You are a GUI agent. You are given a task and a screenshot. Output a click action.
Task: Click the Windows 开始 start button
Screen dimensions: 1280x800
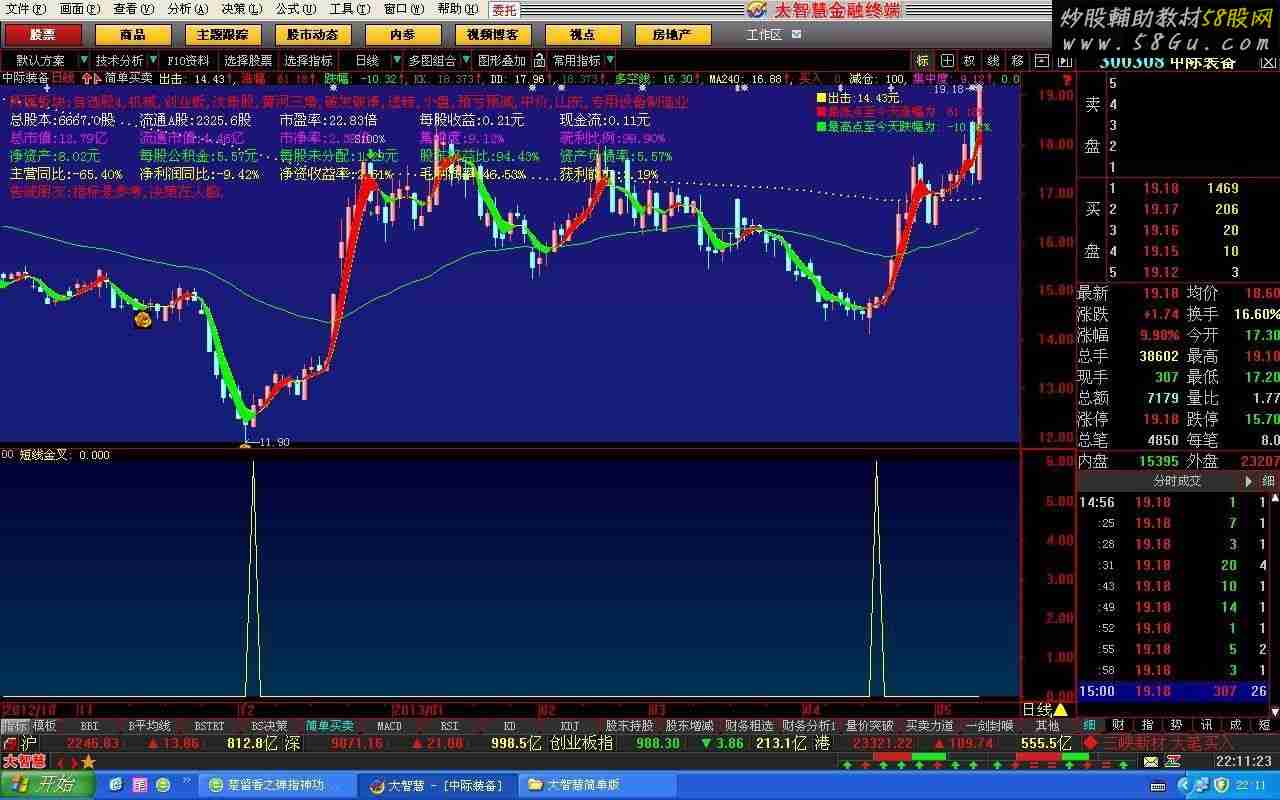[x=47, y=785]
